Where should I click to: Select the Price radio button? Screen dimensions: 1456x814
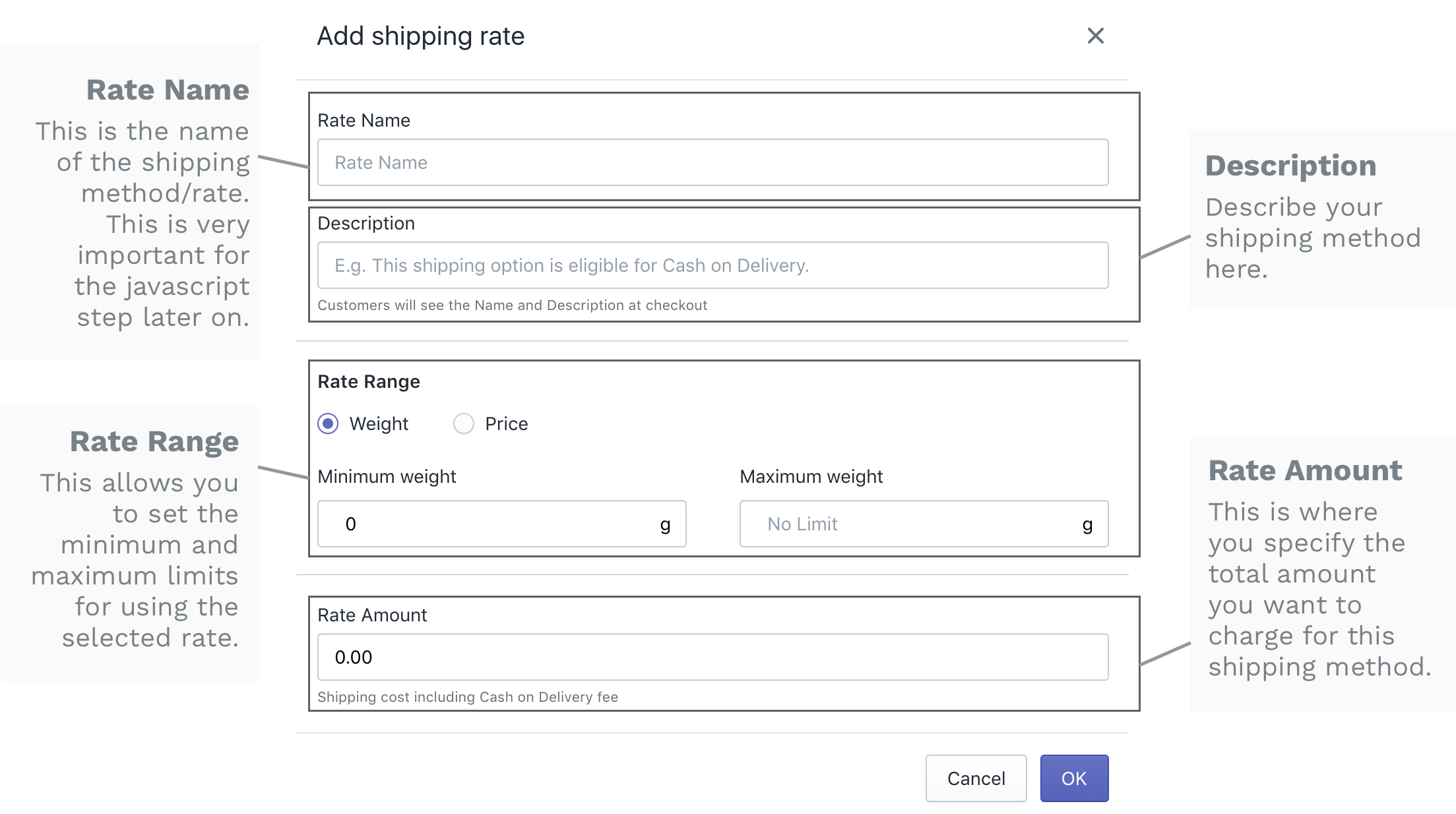pyautogui.click(x=464, y=423)
